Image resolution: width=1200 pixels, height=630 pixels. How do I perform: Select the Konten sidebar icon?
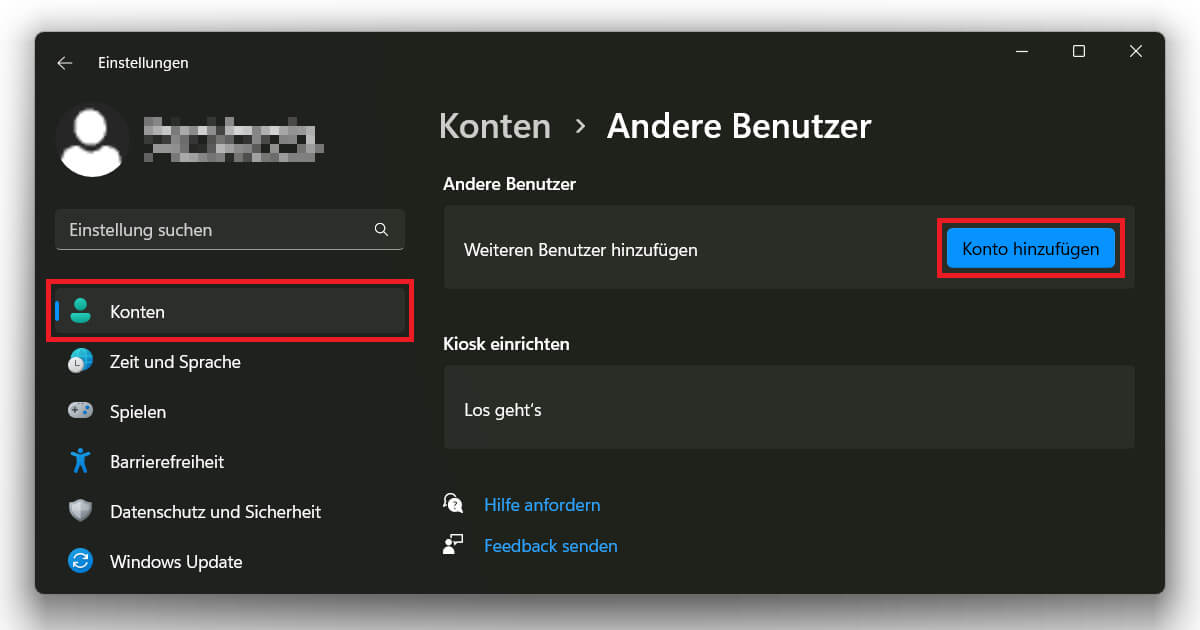(83, 311)
